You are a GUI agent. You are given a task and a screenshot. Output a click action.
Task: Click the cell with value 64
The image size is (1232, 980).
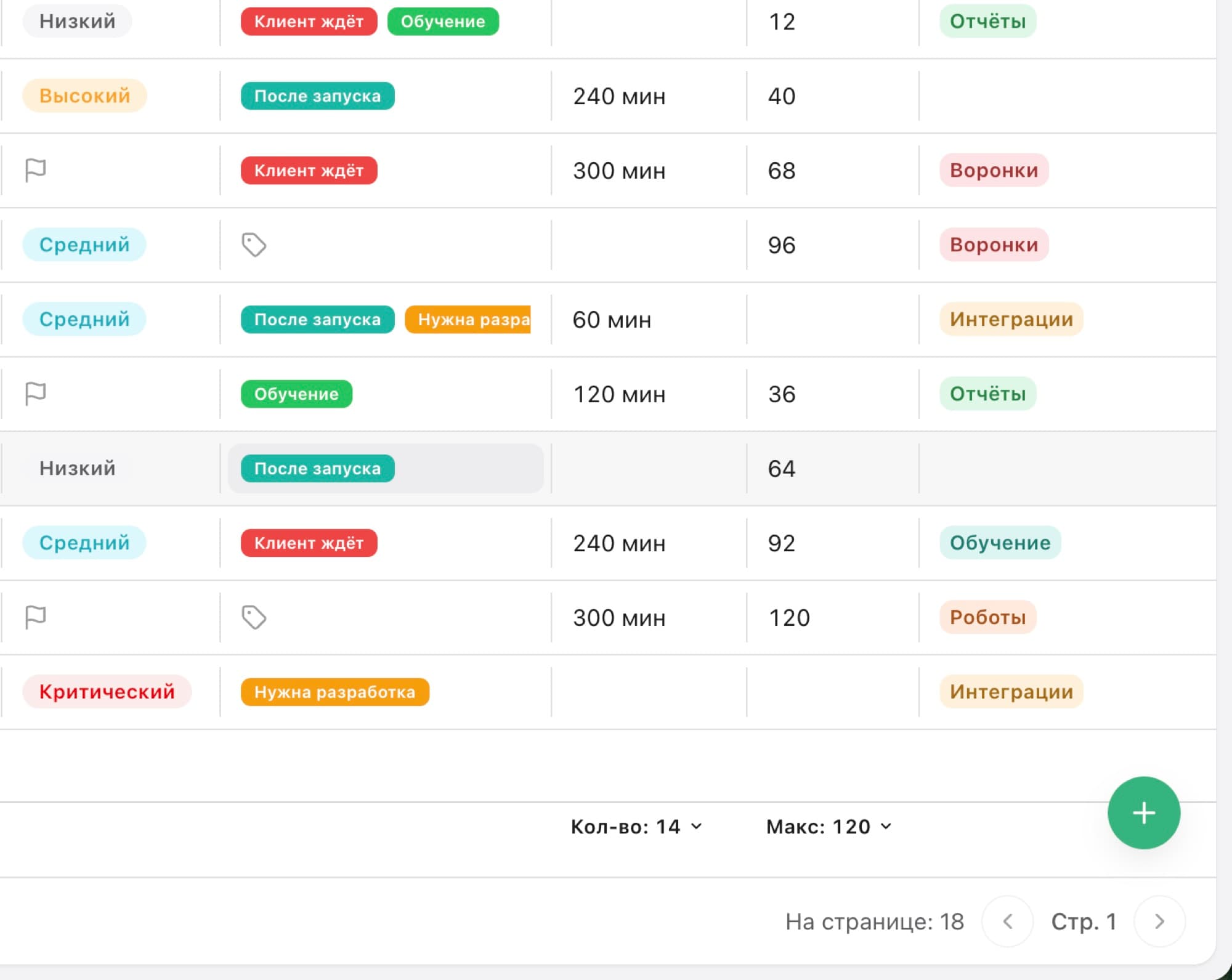(832, 469)
